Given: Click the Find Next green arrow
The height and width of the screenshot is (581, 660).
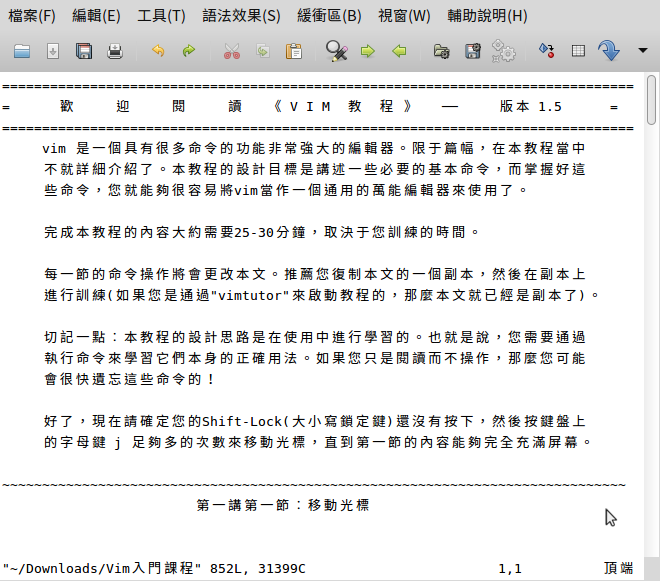Looking at the screenshot, I should pos(368,51).
